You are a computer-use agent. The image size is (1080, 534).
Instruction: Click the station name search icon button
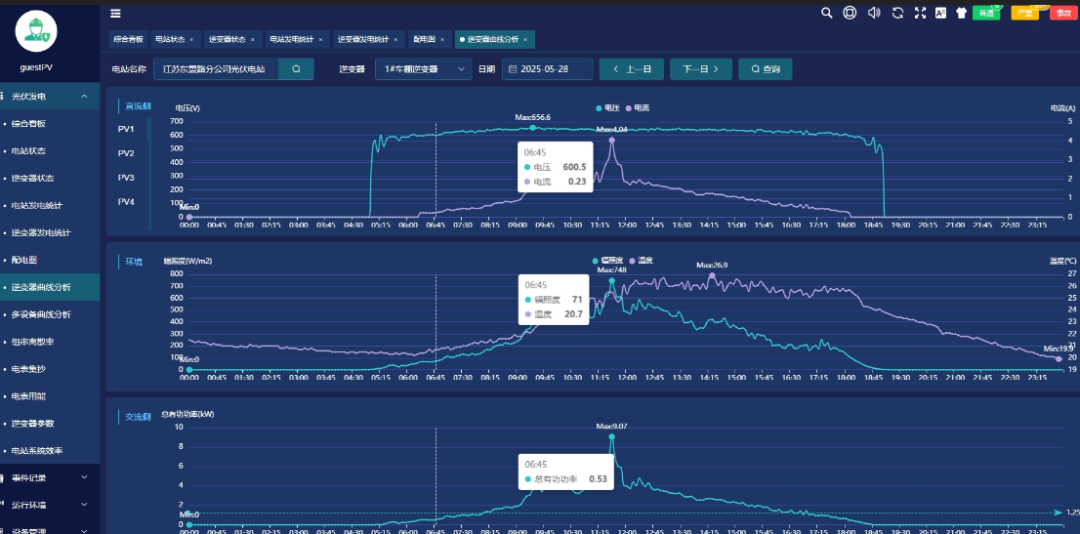(x=296, y=69)
